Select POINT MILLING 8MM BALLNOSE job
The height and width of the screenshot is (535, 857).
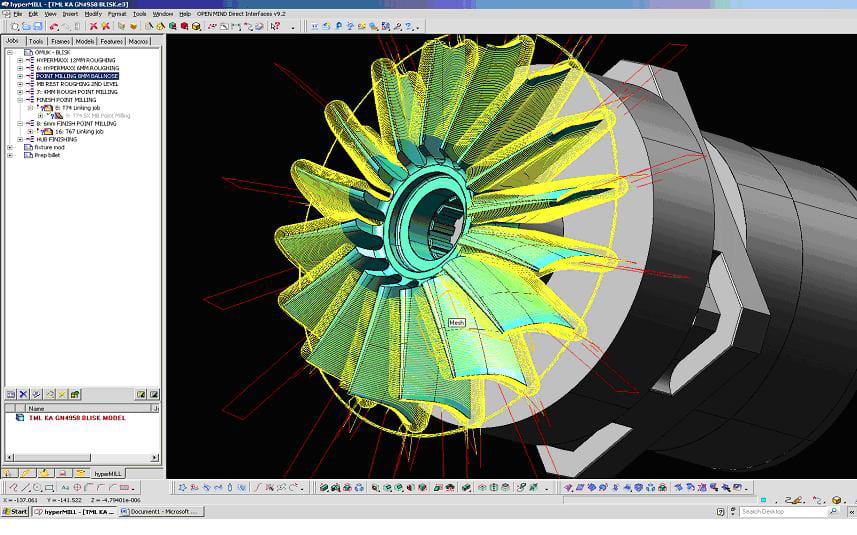click(77, 76)
